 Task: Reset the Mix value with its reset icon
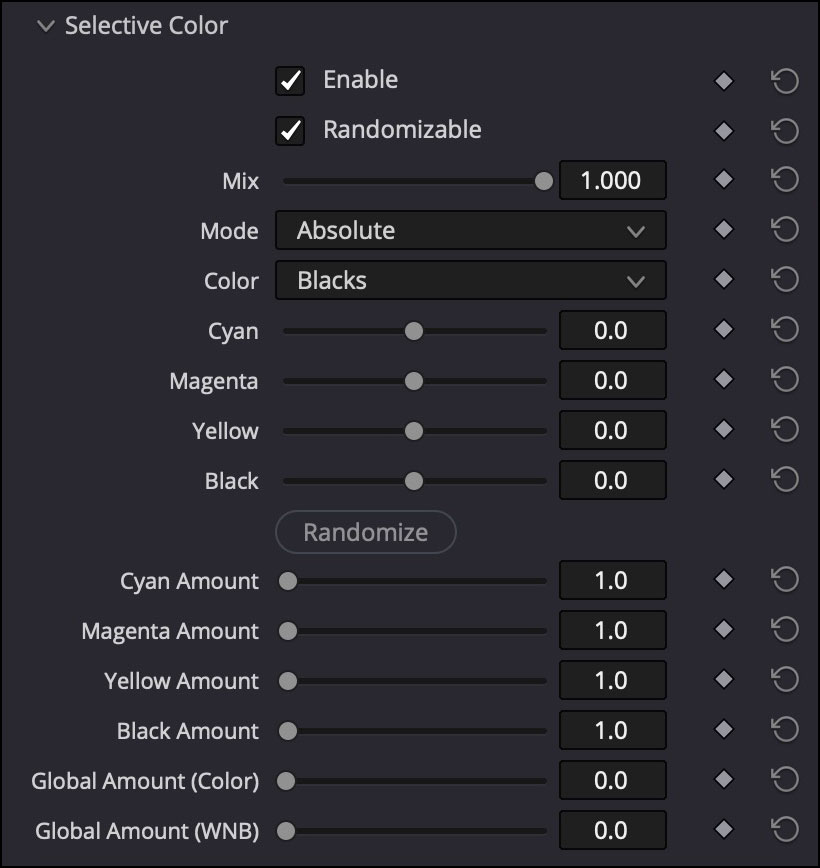click(x=785, y=181)
